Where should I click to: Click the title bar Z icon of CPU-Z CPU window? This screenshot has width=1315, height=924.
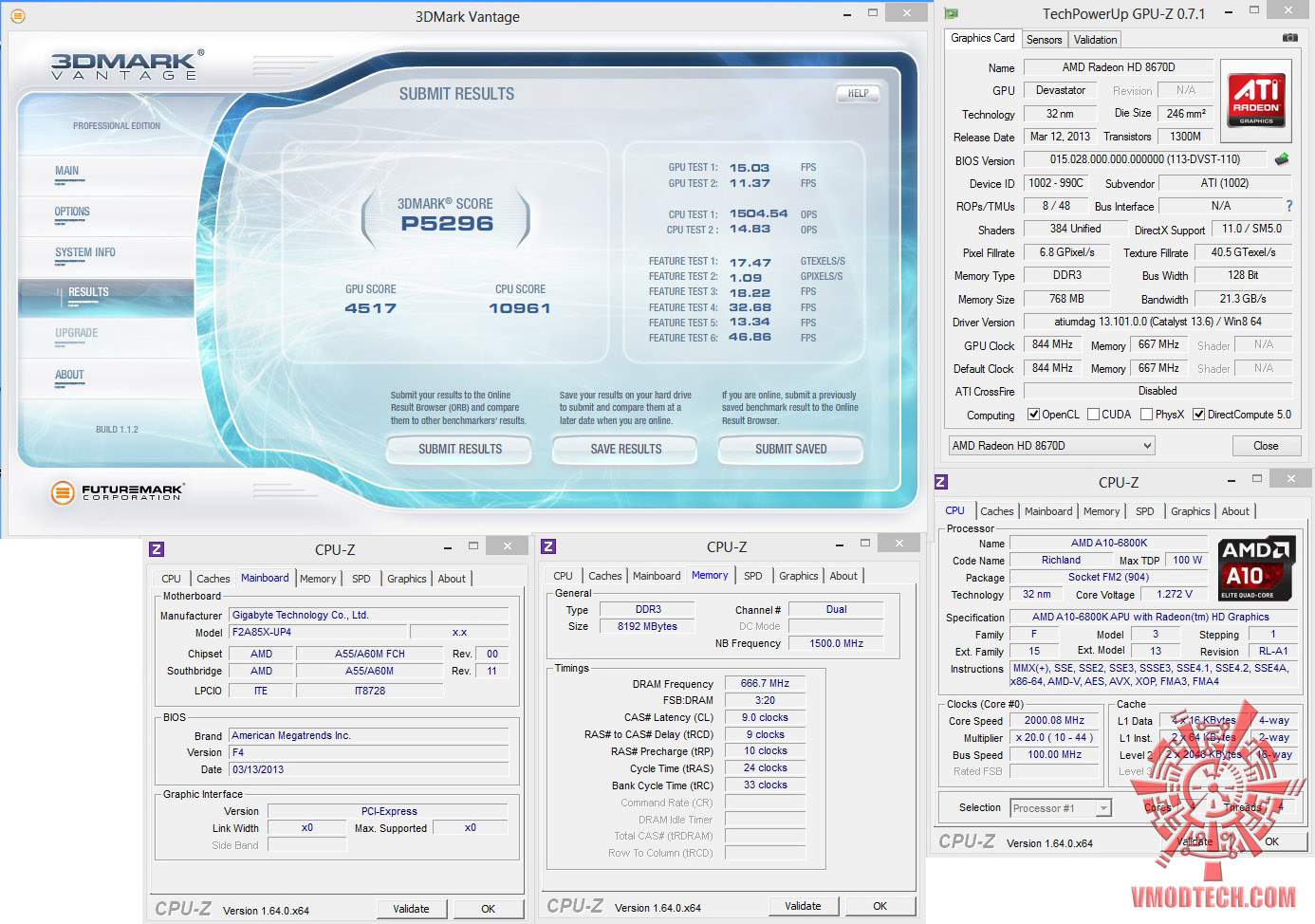[941, 482]
